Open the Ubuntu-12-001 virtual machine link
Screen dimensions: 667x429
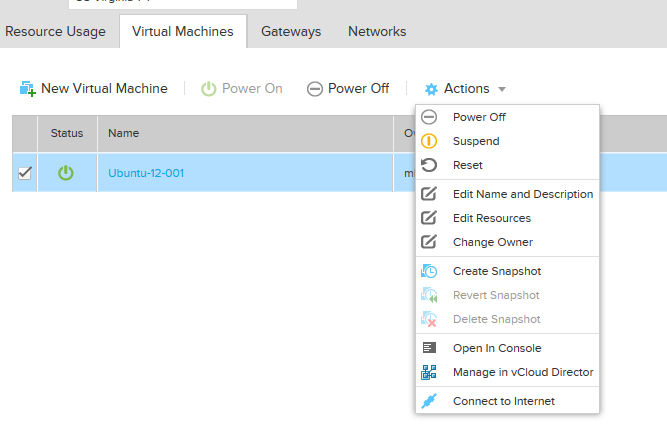[146, 173]
